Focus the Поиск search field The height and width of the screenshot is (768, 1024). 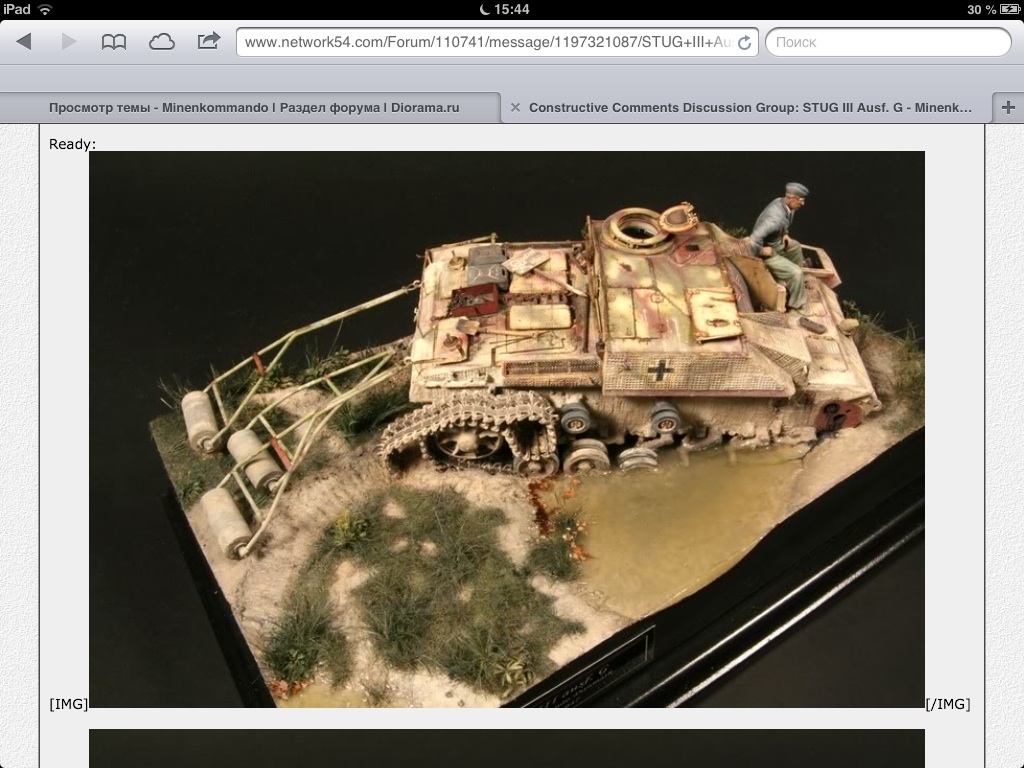(x=888, y=42)
